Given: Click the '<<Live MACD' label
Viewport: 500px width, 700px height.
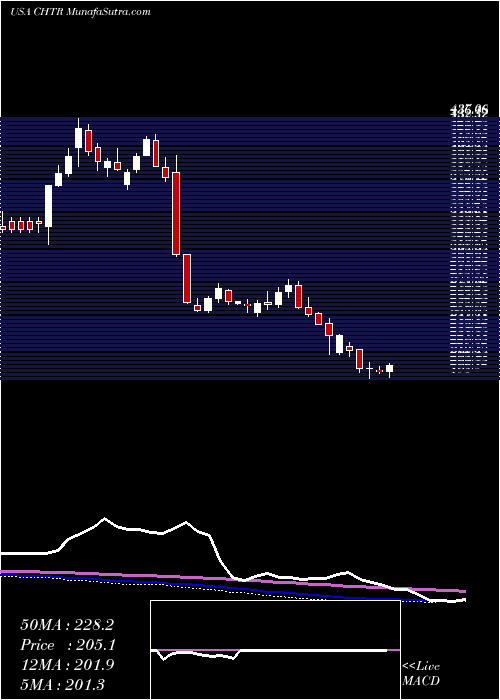Looking at the screenshot, I should tap(421, 674).
